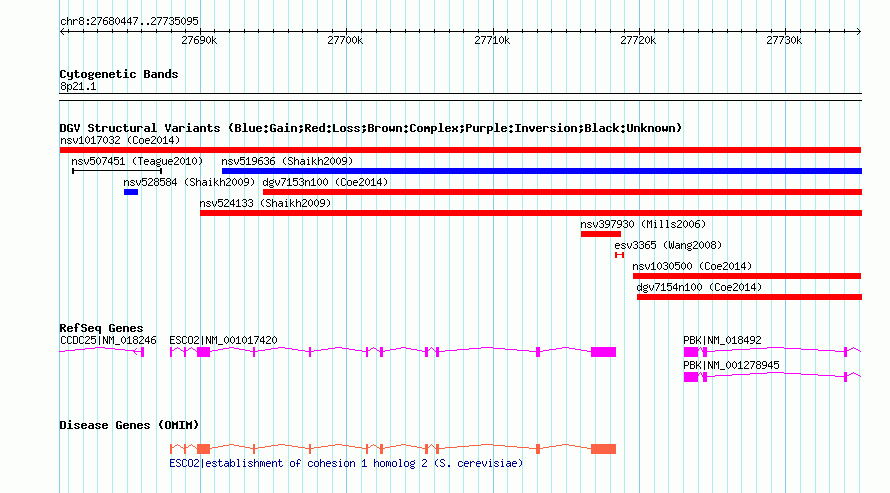Viewport: 890px width, 493px height.
Task: Click the nsv397930 (Mills2006) red bar
Action: [x=601, y=234]
